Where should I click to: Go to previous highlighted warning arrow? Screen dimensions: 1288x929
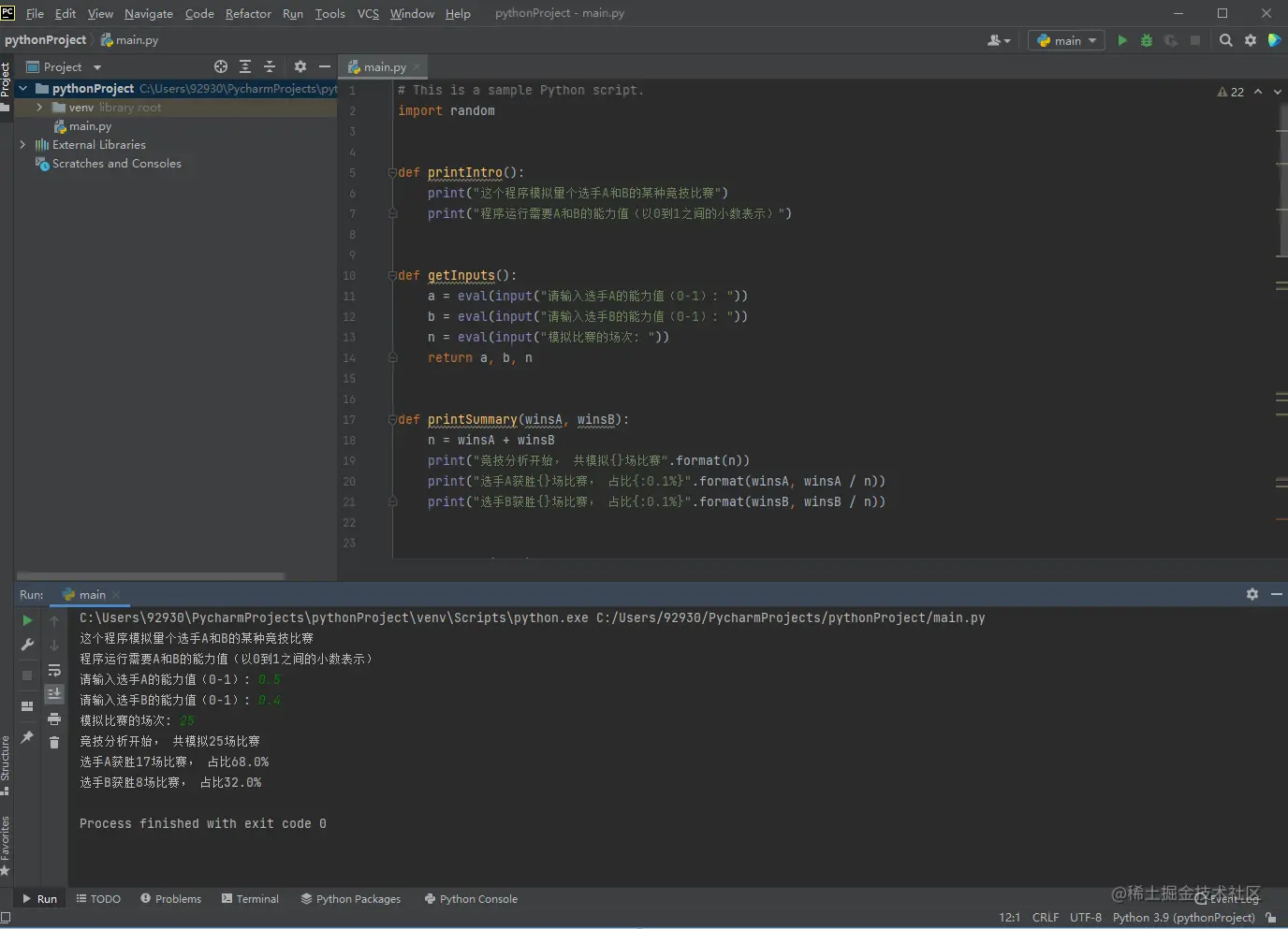[x=1258, y=92]
